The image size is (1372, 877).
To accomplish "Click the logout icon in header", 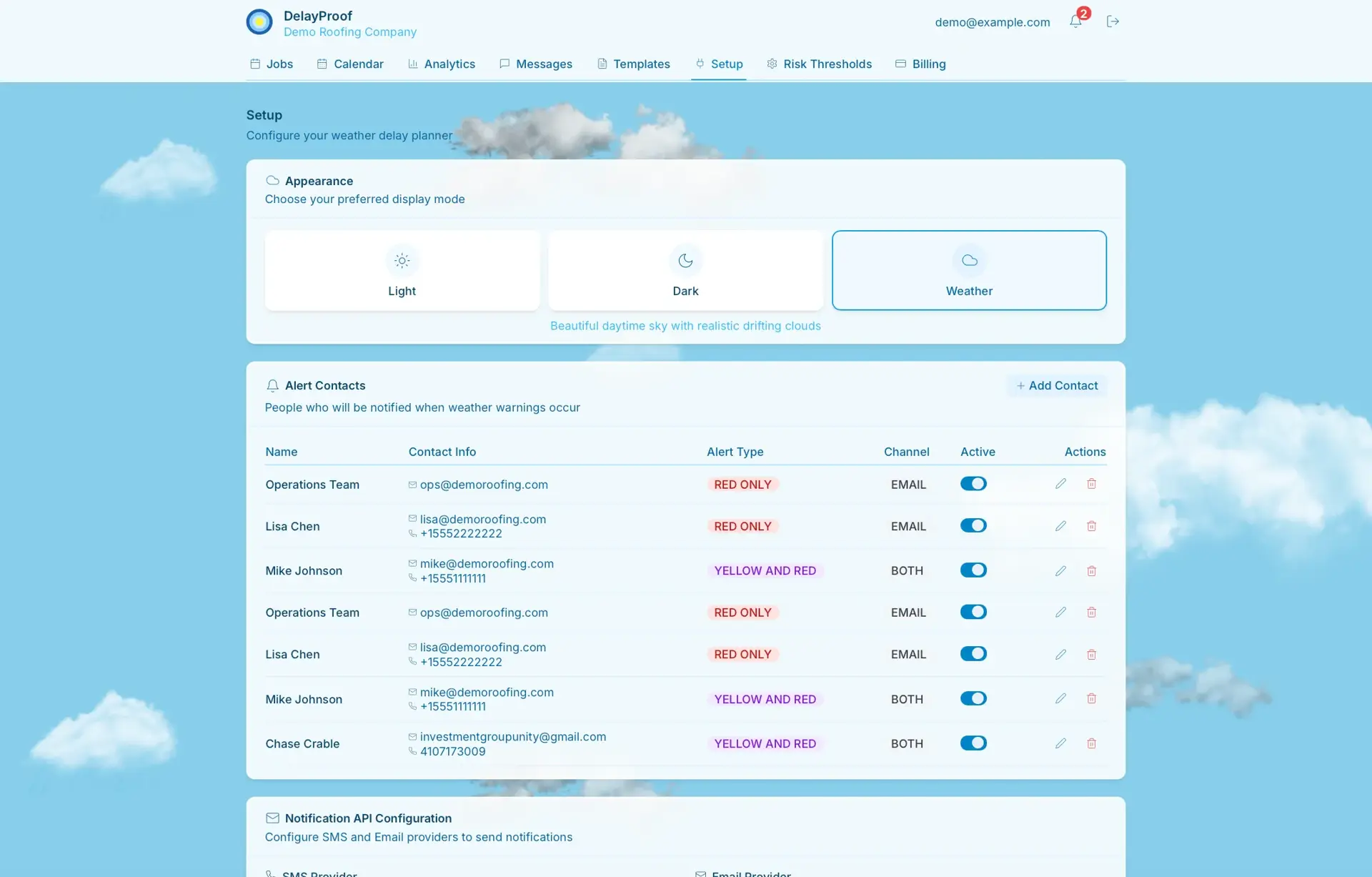I will click(x=1113, y=21).
